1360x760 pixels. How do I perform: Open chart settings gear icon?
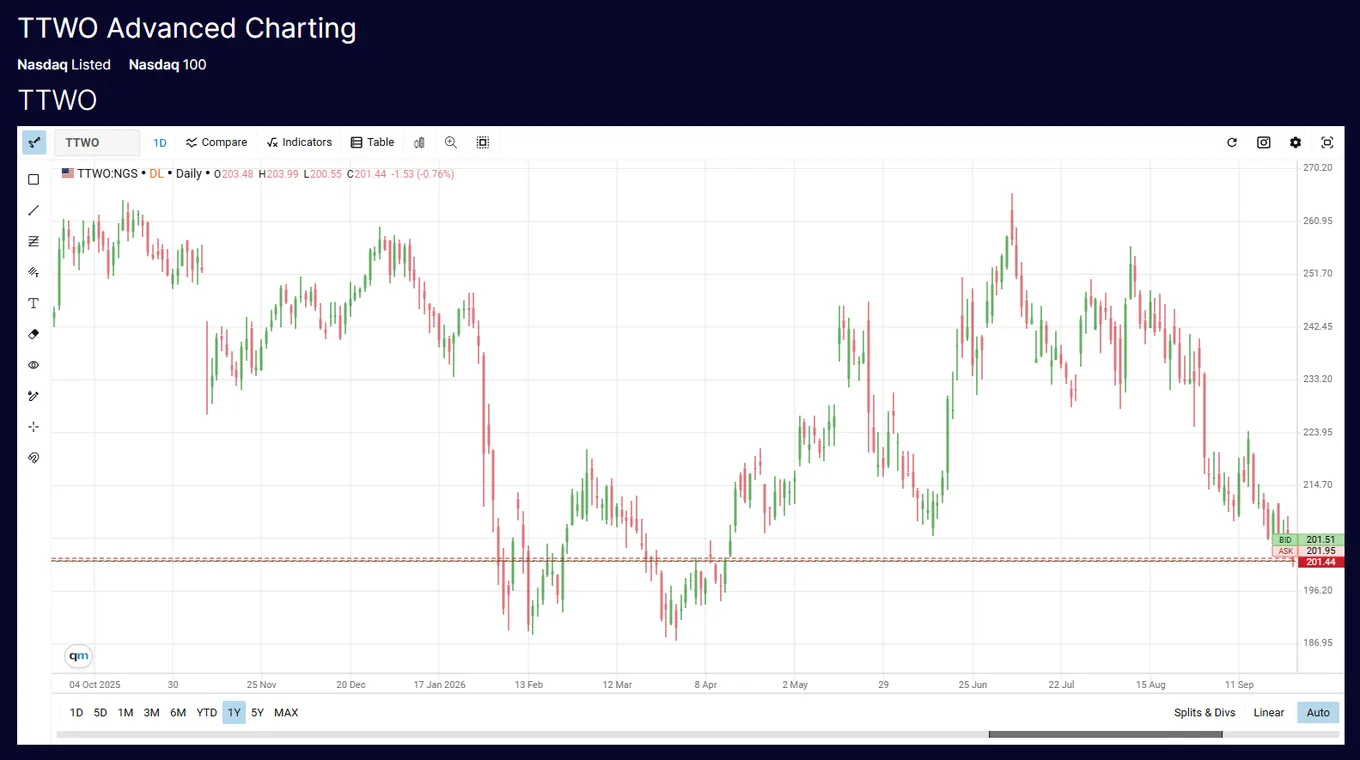click(1296, 142)
